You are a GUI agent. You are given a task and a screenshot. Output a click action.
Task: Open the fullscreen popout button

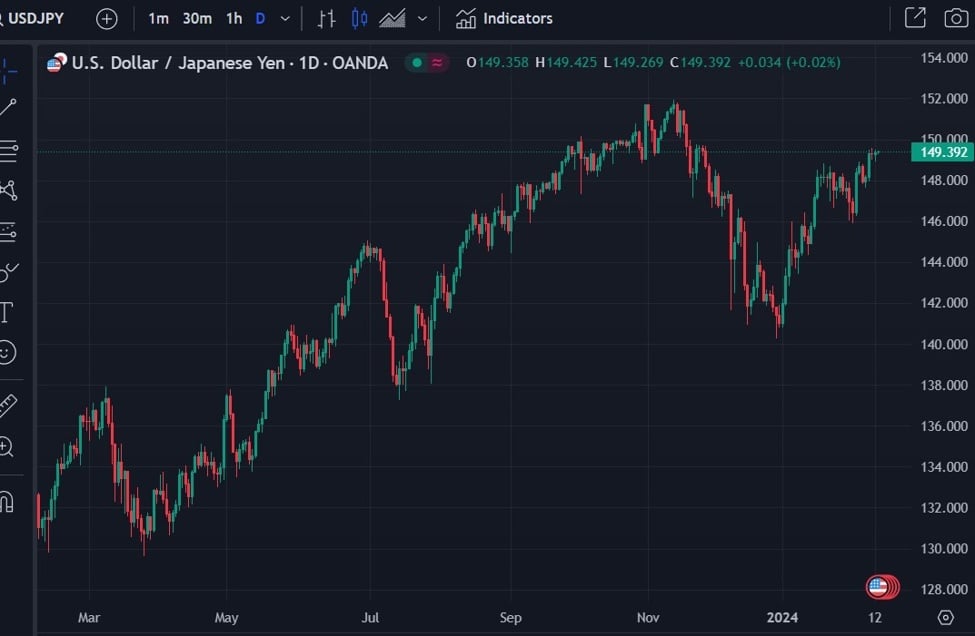[x=914, y=18]
